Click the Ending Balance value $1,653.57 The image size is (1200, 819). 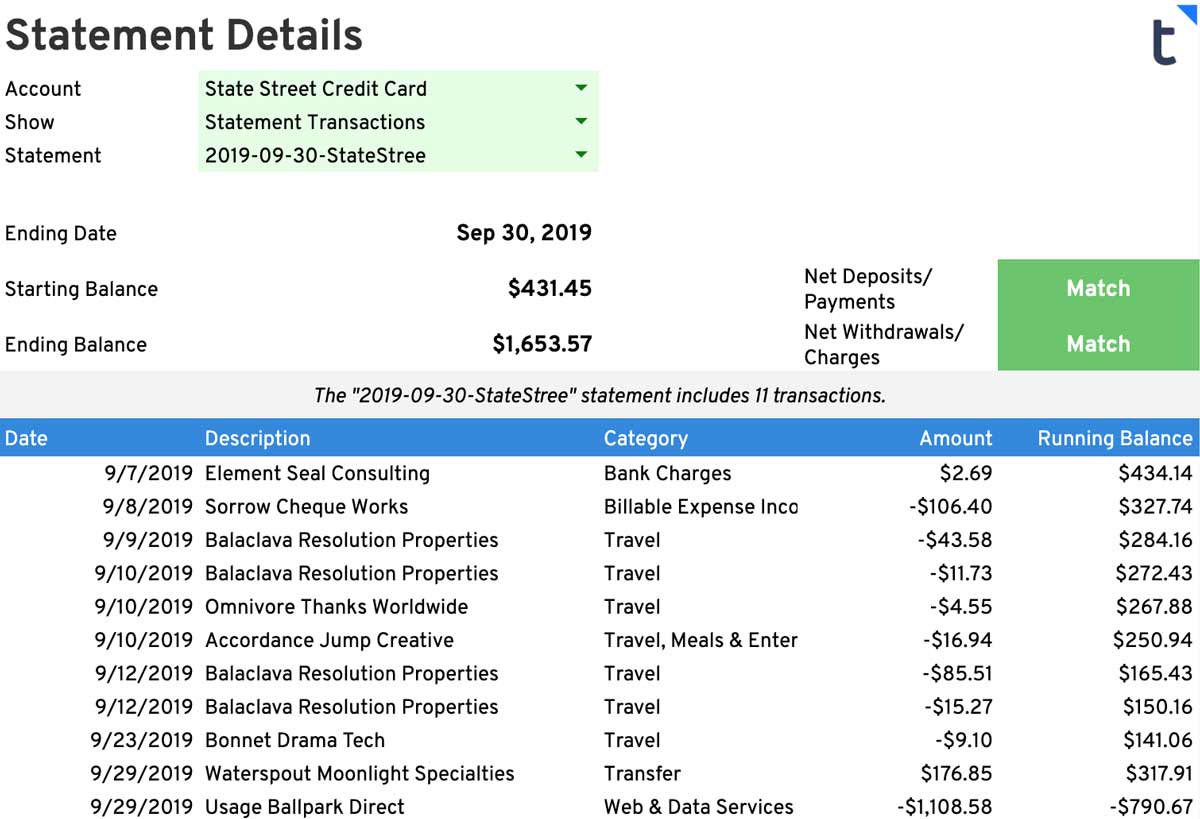pyautogui.click(x=542, y=344)
